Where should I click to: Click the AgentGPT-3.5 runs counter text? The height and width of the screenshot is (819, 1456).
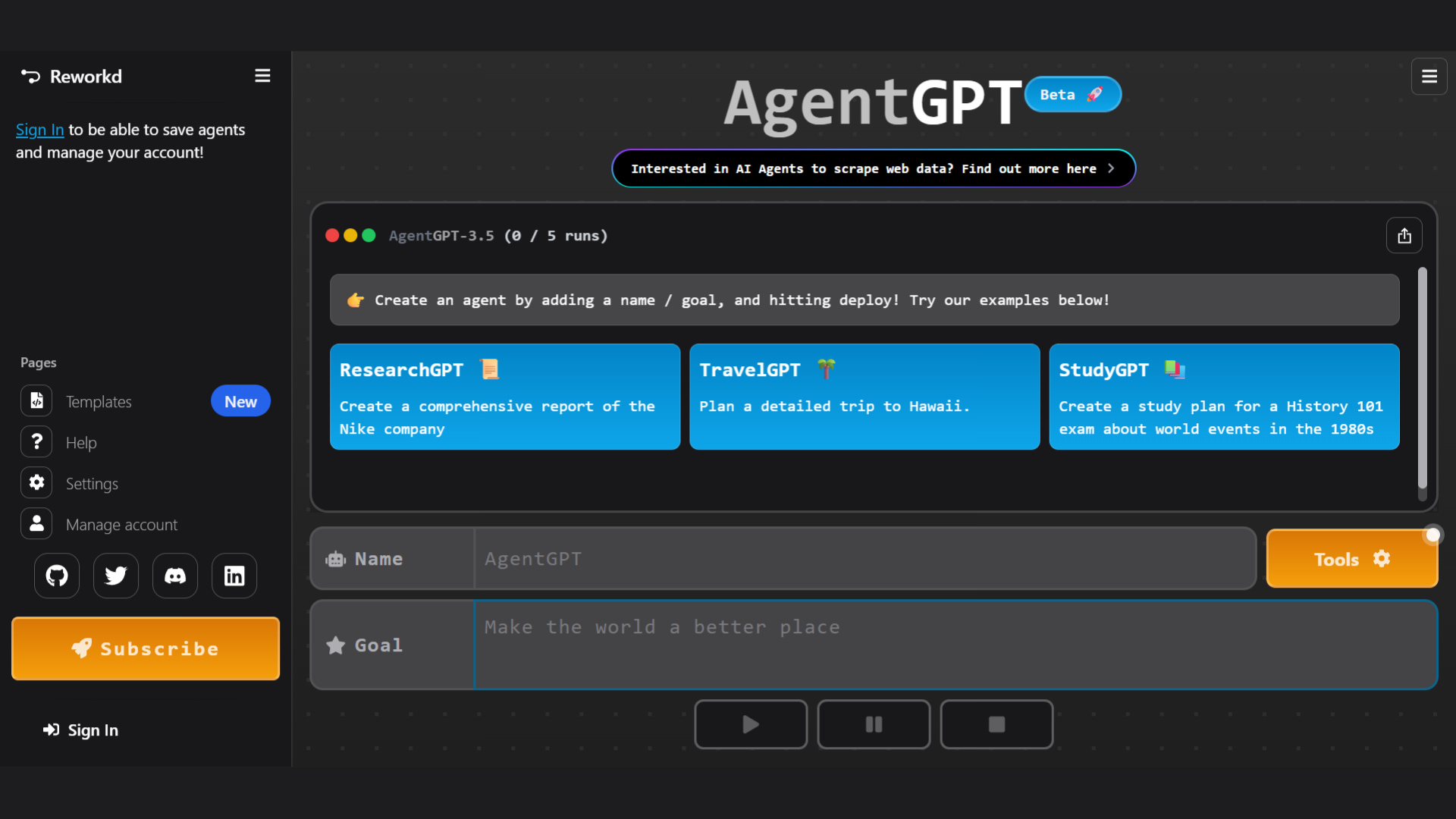click(498, 236)
